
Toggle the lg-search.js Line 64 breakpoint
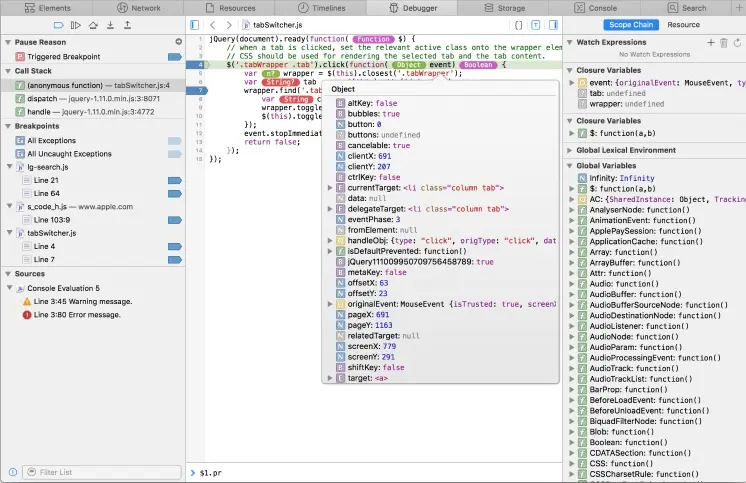coord(175,194)
